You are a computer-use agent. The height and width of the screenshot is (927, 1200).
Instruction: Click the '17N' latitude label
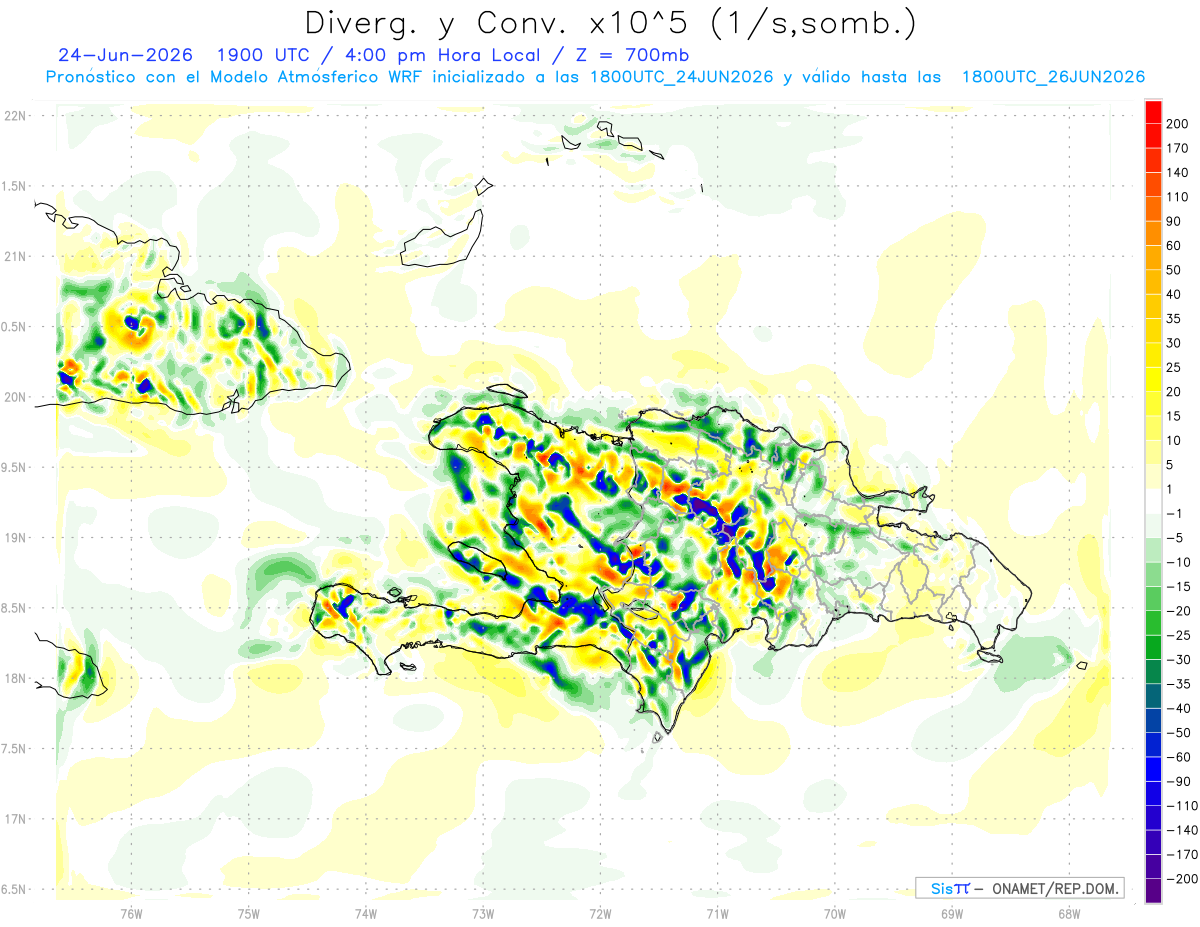tap(14, 819)
